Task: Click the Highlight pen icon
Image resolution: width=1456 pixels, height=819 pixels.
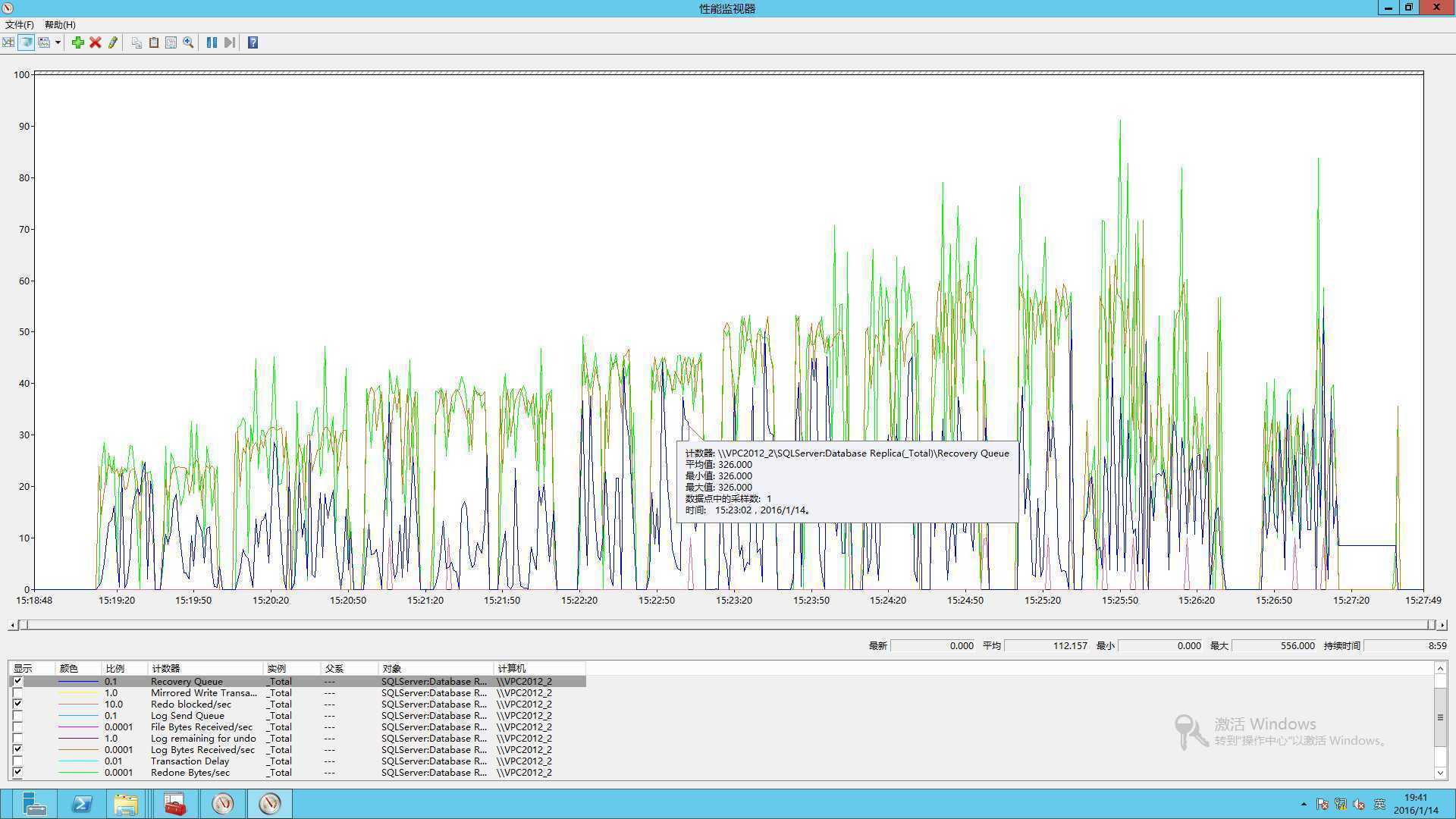Action: [113, 42]
